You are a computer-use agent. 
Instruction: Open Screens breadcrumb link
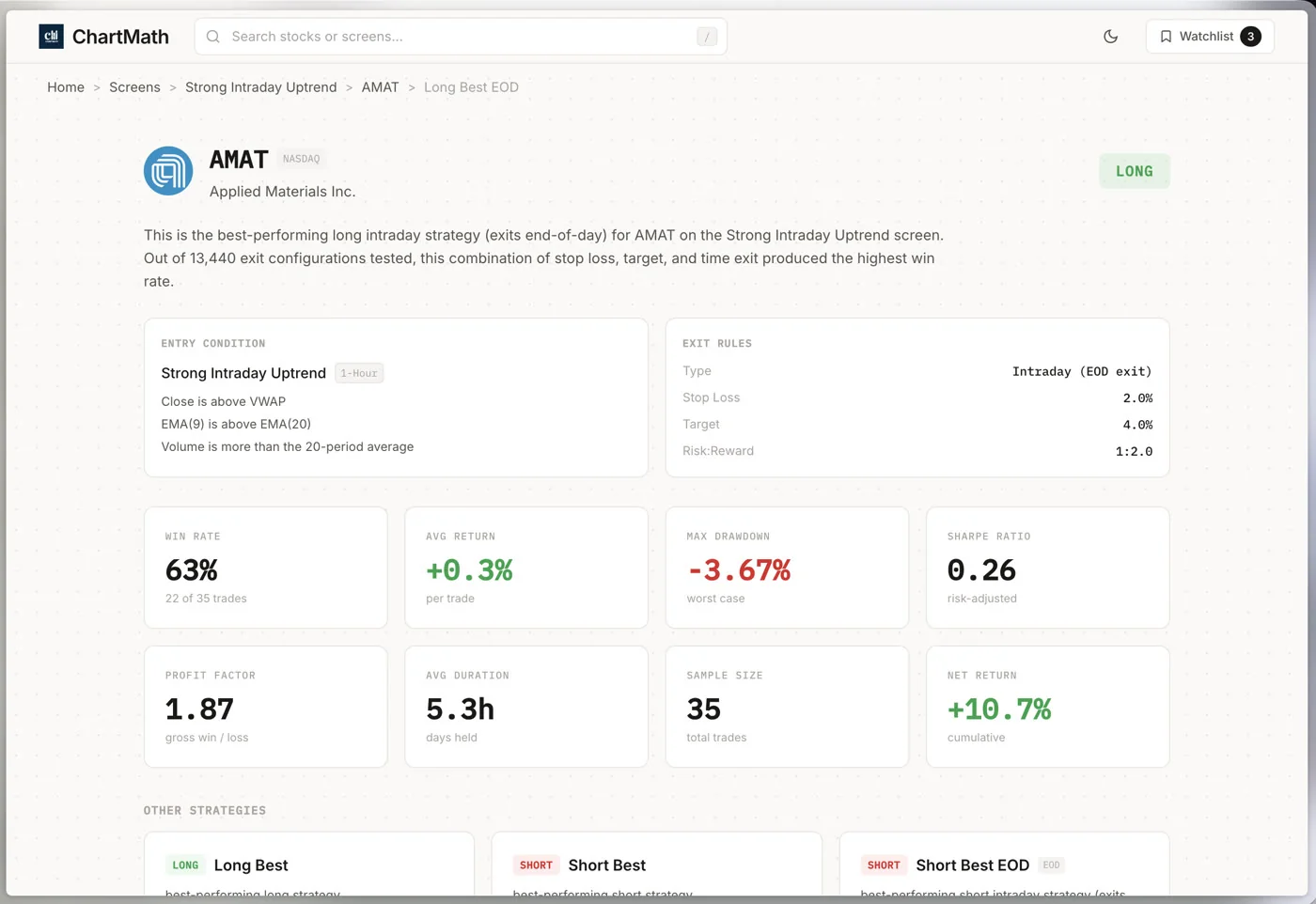click(x=134, y=87)
